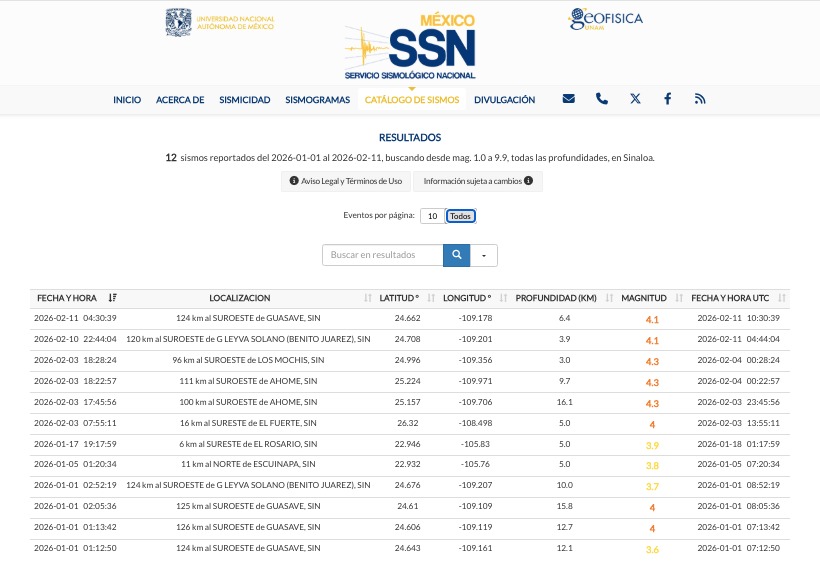The height and width of the screenshot is (581, 820).
Task: Sort by Latitud column arrows
Action: pos(431,298)
